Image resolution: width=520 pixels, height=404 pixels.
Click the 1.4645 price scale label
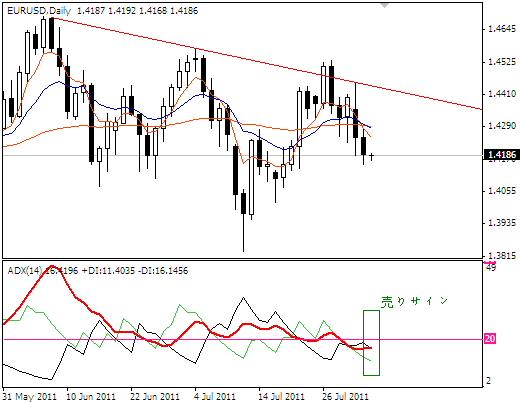tap(502, 29)
